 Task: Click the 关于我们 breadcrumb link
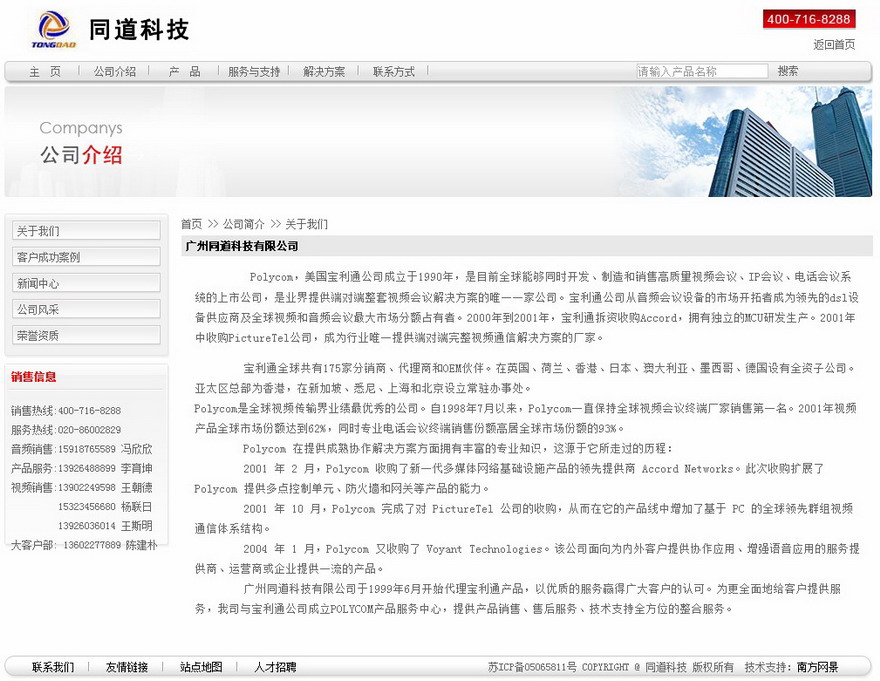[x=306, y=224]
